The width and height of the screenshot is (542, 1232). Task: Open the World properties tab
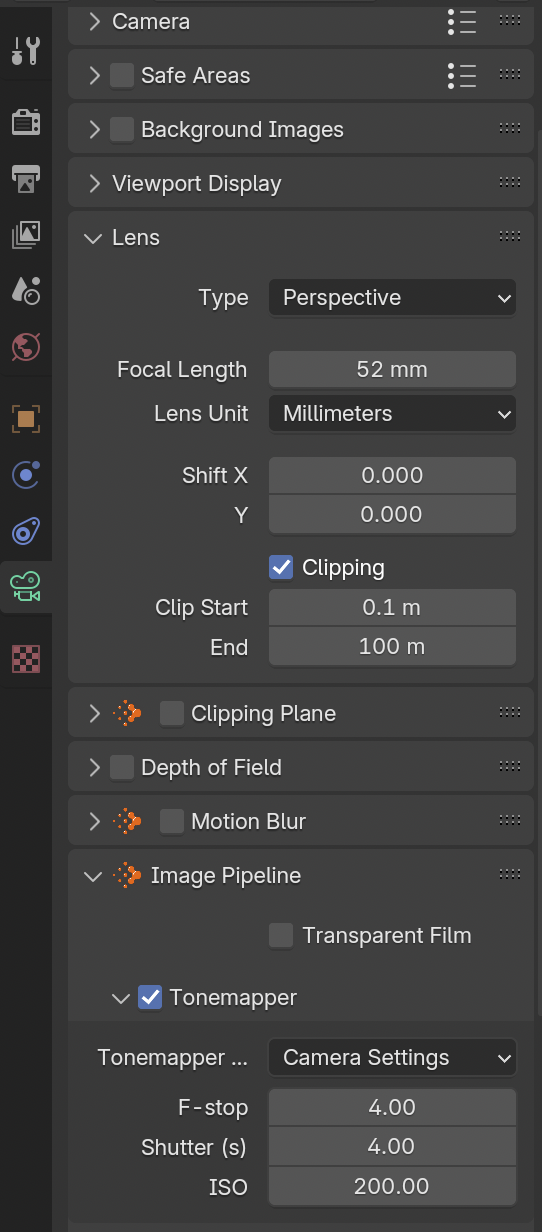pos(26,346)
